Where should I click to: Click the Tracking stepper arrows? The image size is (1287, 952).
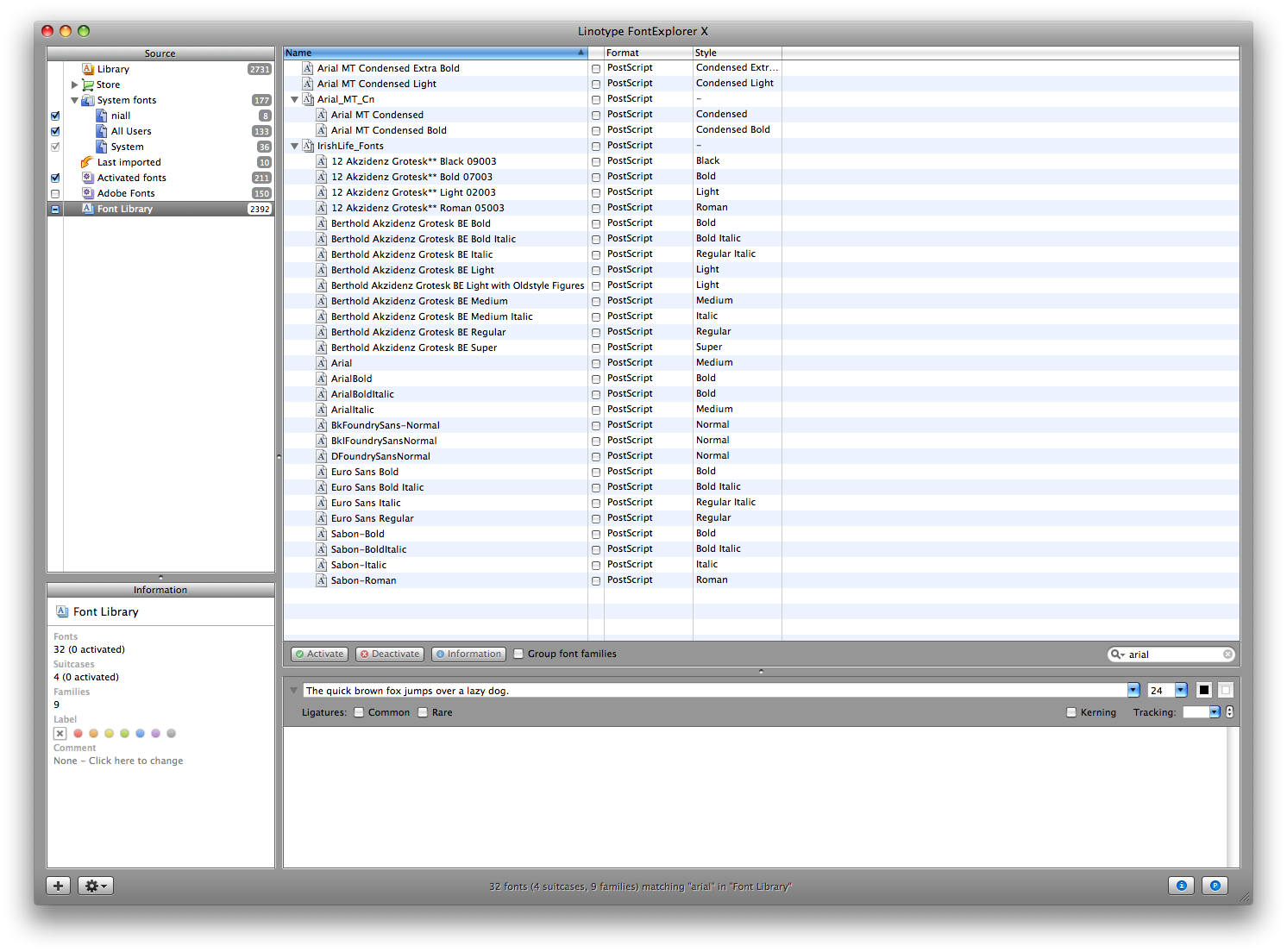(x=1229, y=712)
